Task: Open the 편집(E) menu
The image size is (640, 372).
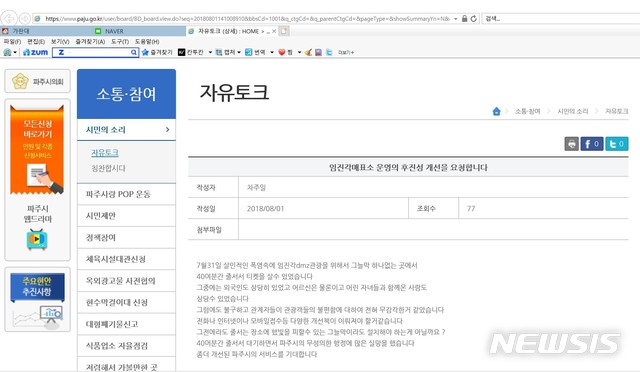Action: [36, 42]
